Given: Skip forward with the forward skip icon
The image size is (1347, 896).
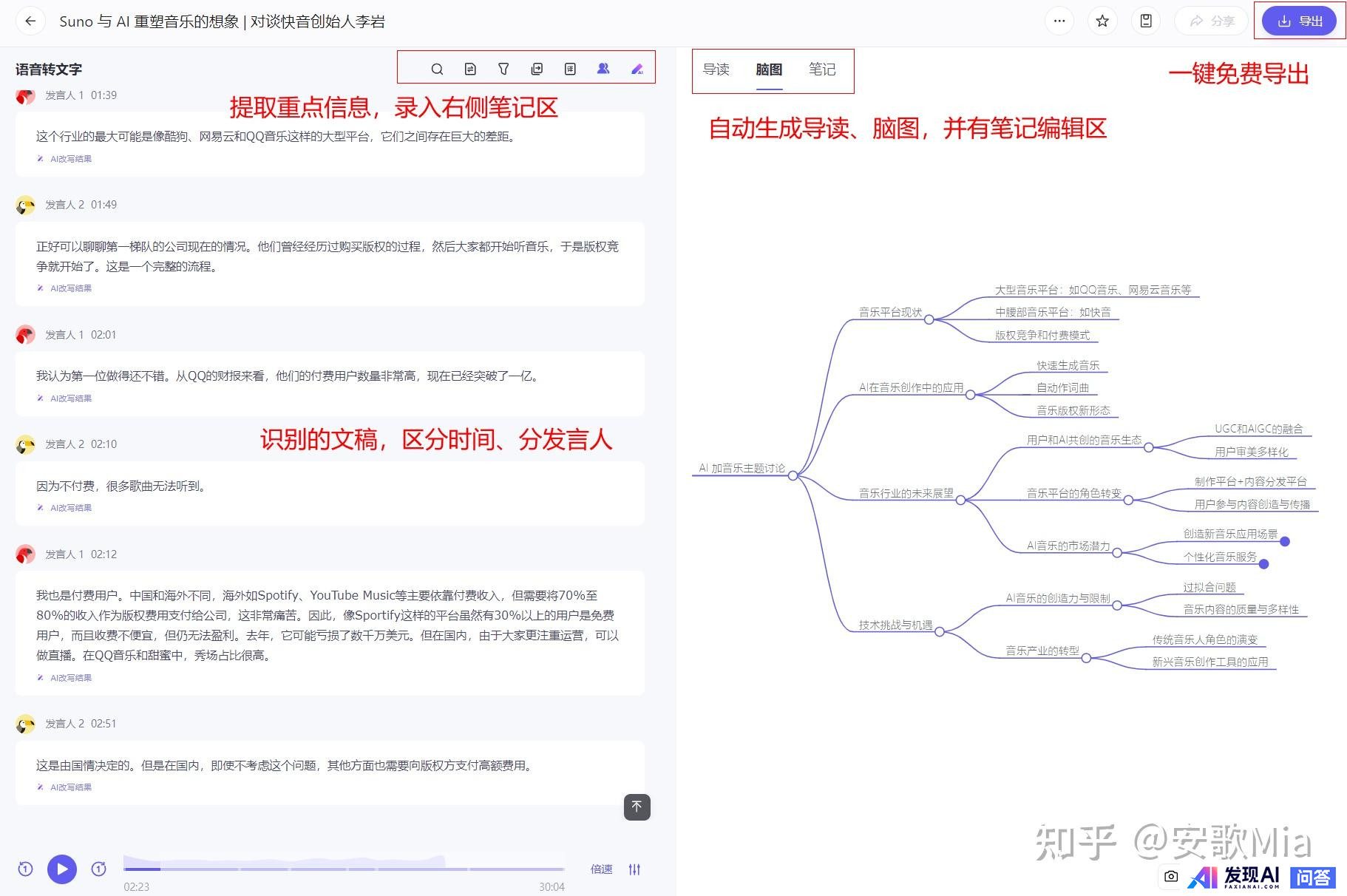Looking at the screenshot, I should [x=99, y=869].
